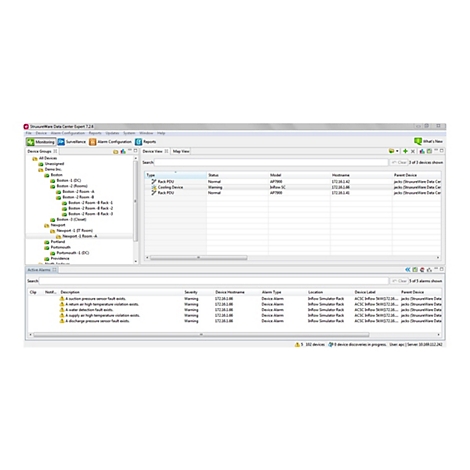
Task: Click the Active Alarms horizontal scrollbar
Action: (201, 335)
